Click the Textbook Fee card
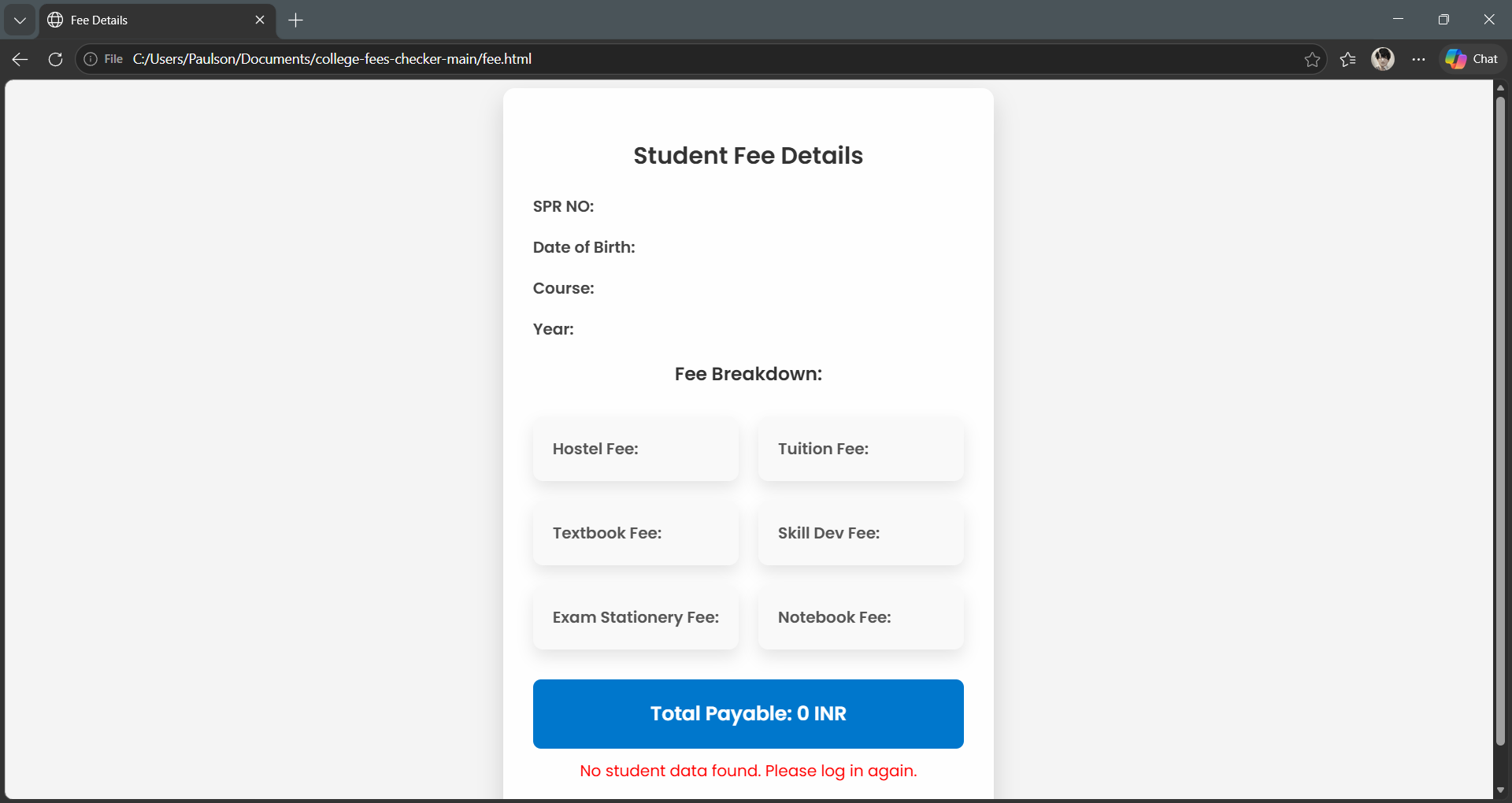1512x803 pixels. (636, 533)
